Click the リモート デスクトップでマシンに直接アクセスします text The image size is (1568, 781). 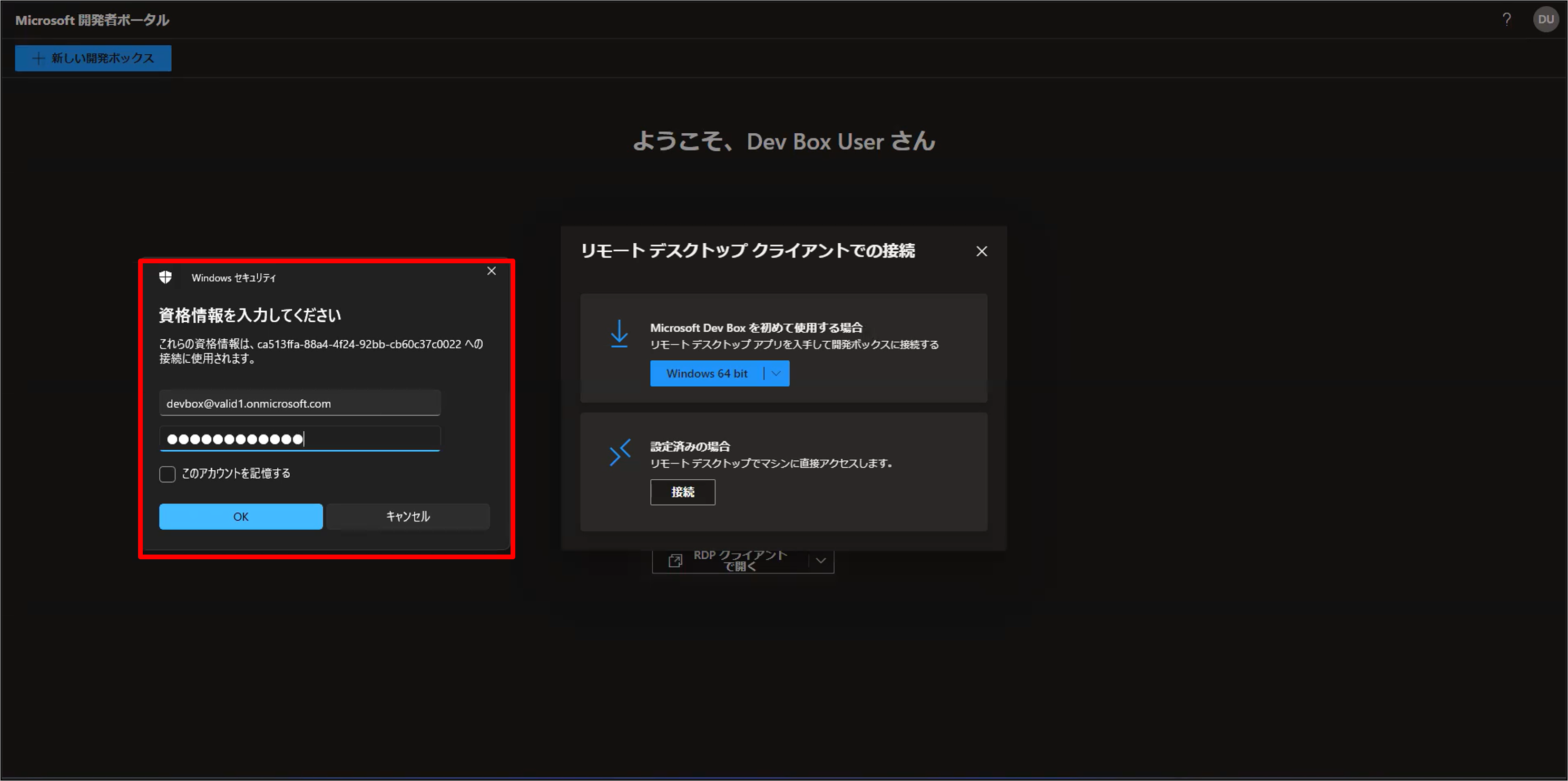coord(771,463)
